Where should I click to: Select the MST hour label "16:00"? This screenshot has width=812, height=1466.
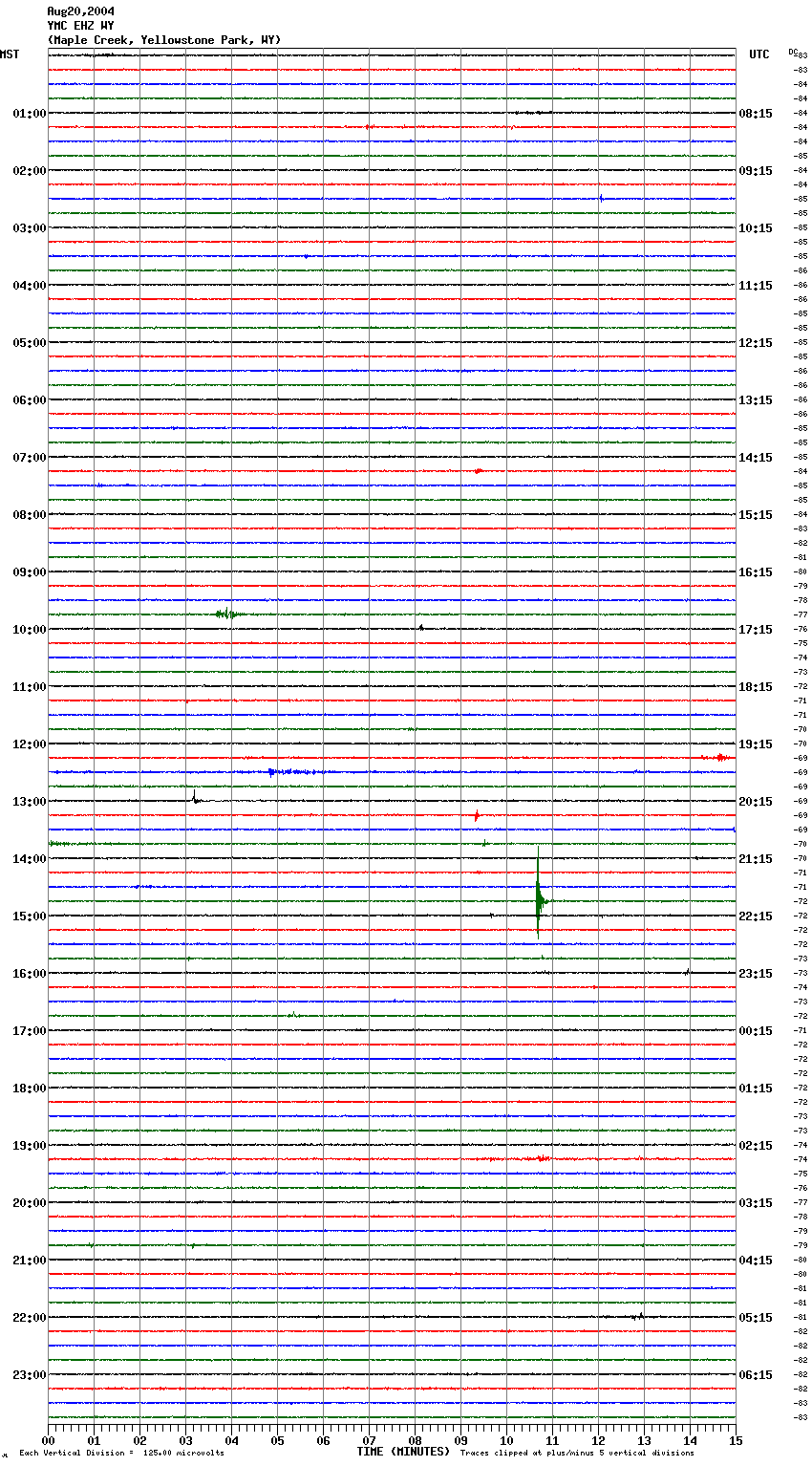(x=29, y=974)
